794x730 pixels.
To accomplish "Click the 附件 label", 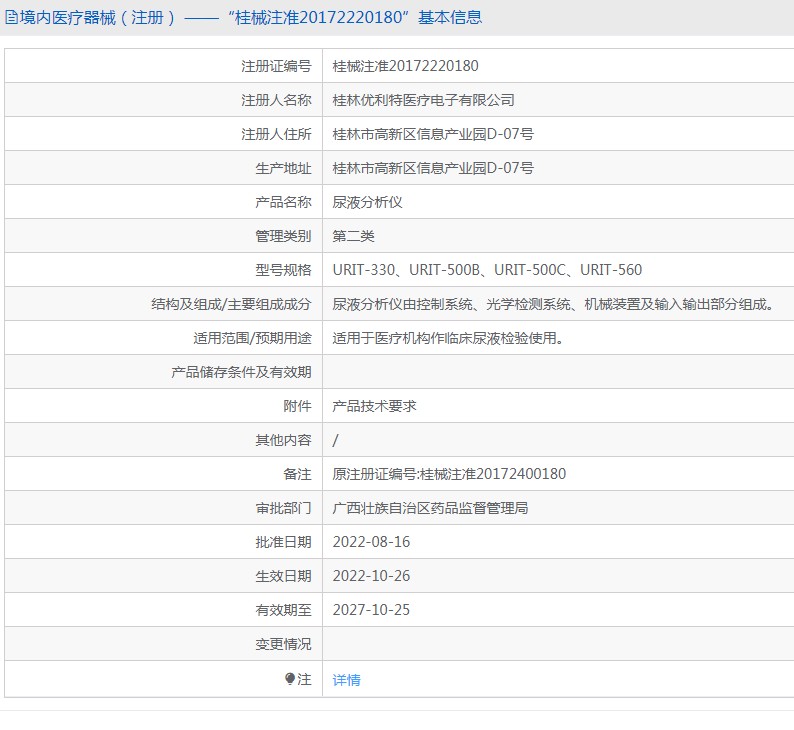I will 297,406.
